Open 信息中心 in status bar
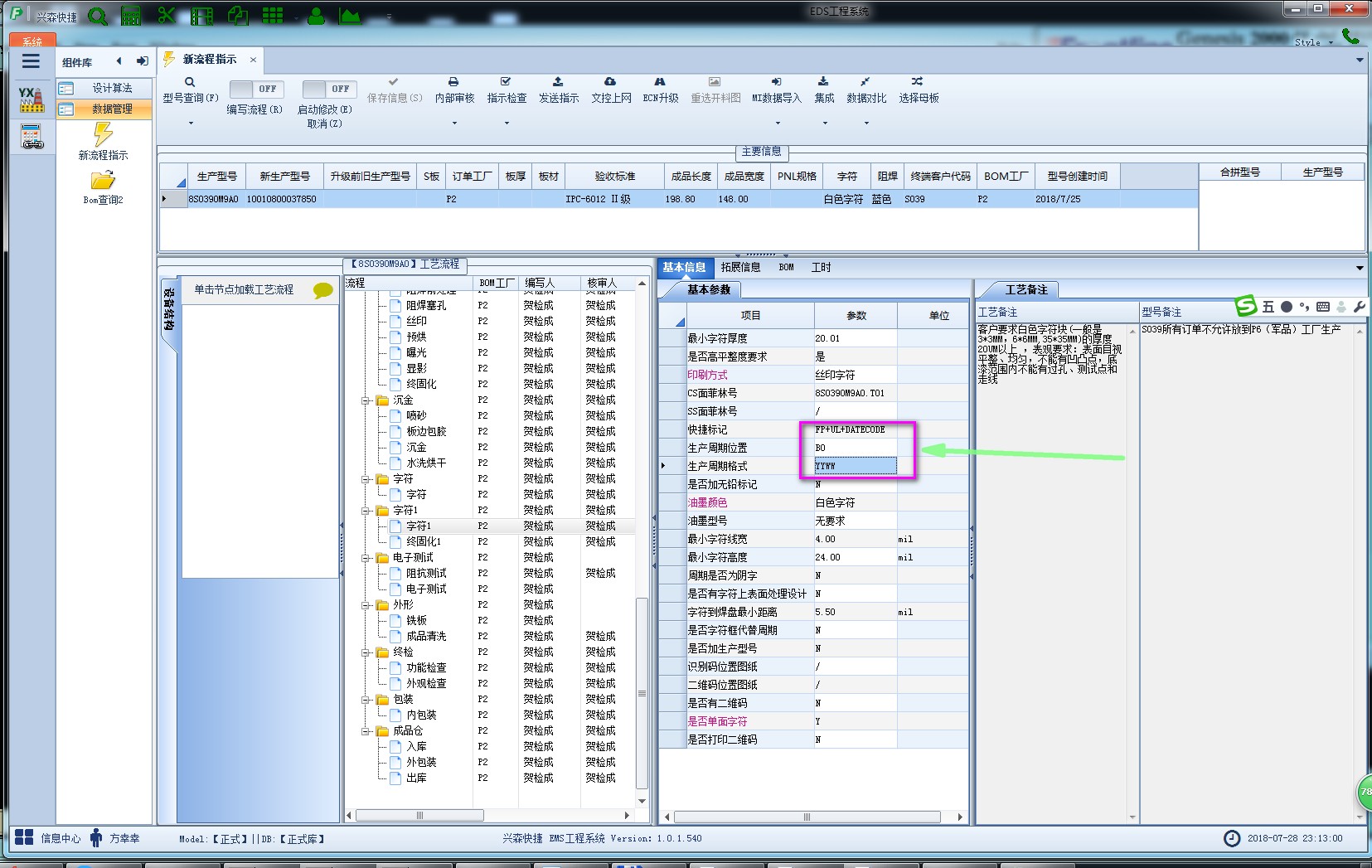 48,838
